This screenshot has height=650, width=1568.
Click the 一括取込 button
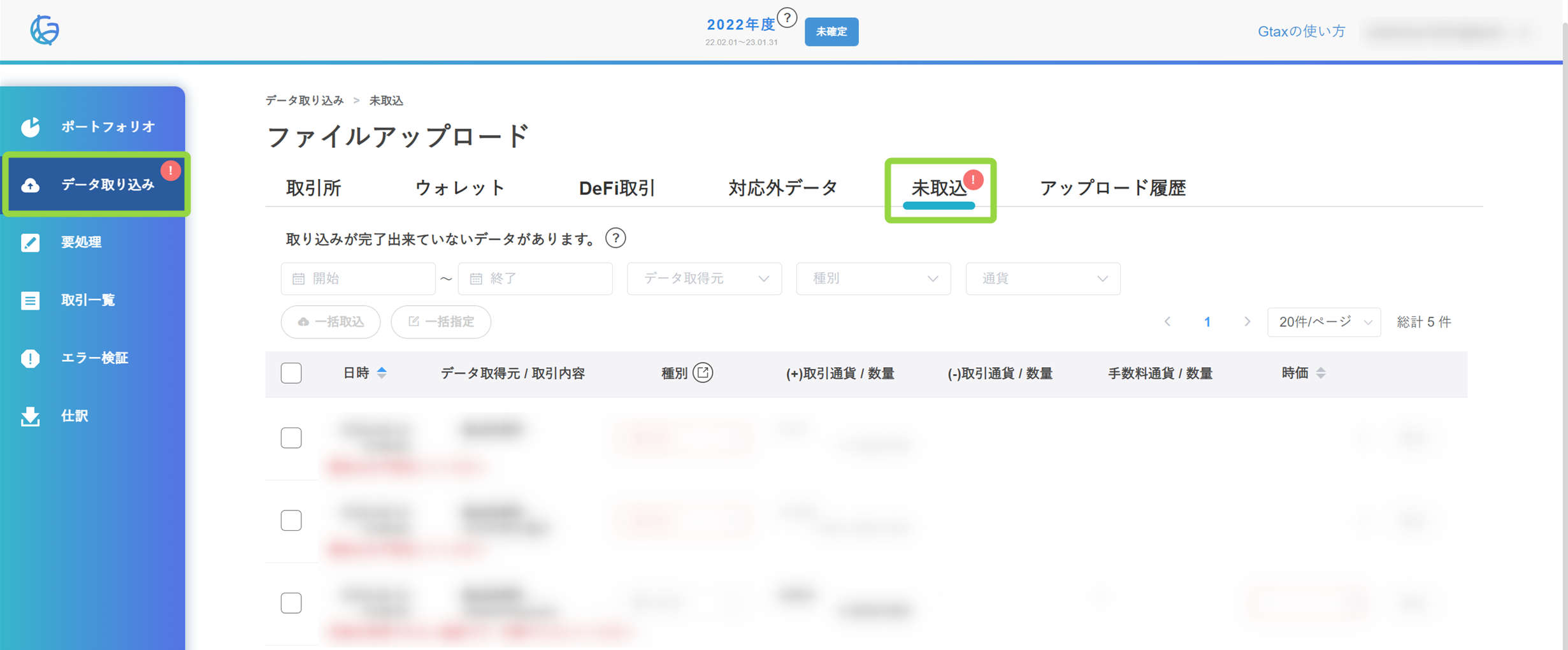[x=331, y=322]
